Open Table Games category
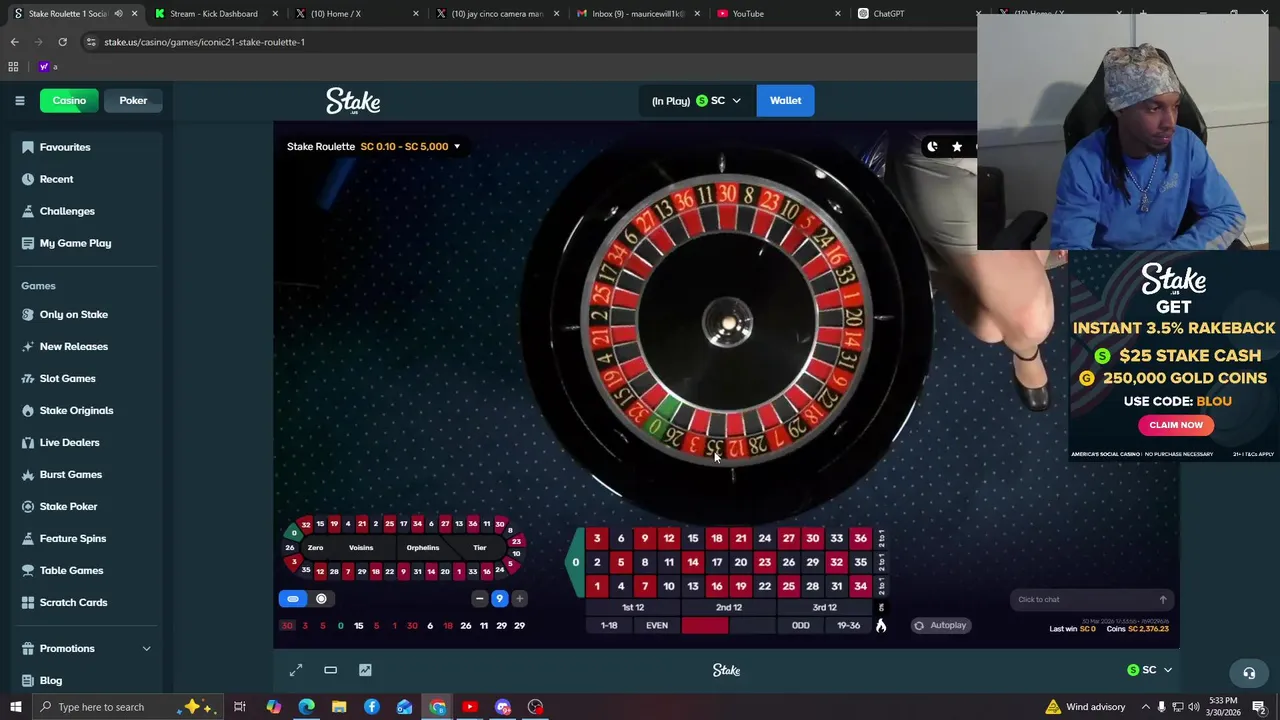 (85, 570)
